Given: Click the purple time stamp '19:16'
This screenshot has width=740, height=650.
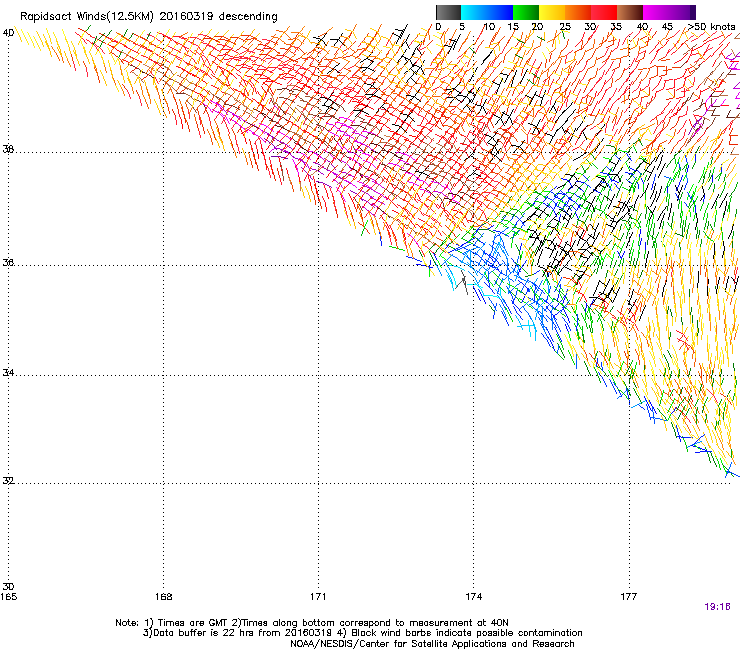Looking at the screenshot, I should click(717, 607).
